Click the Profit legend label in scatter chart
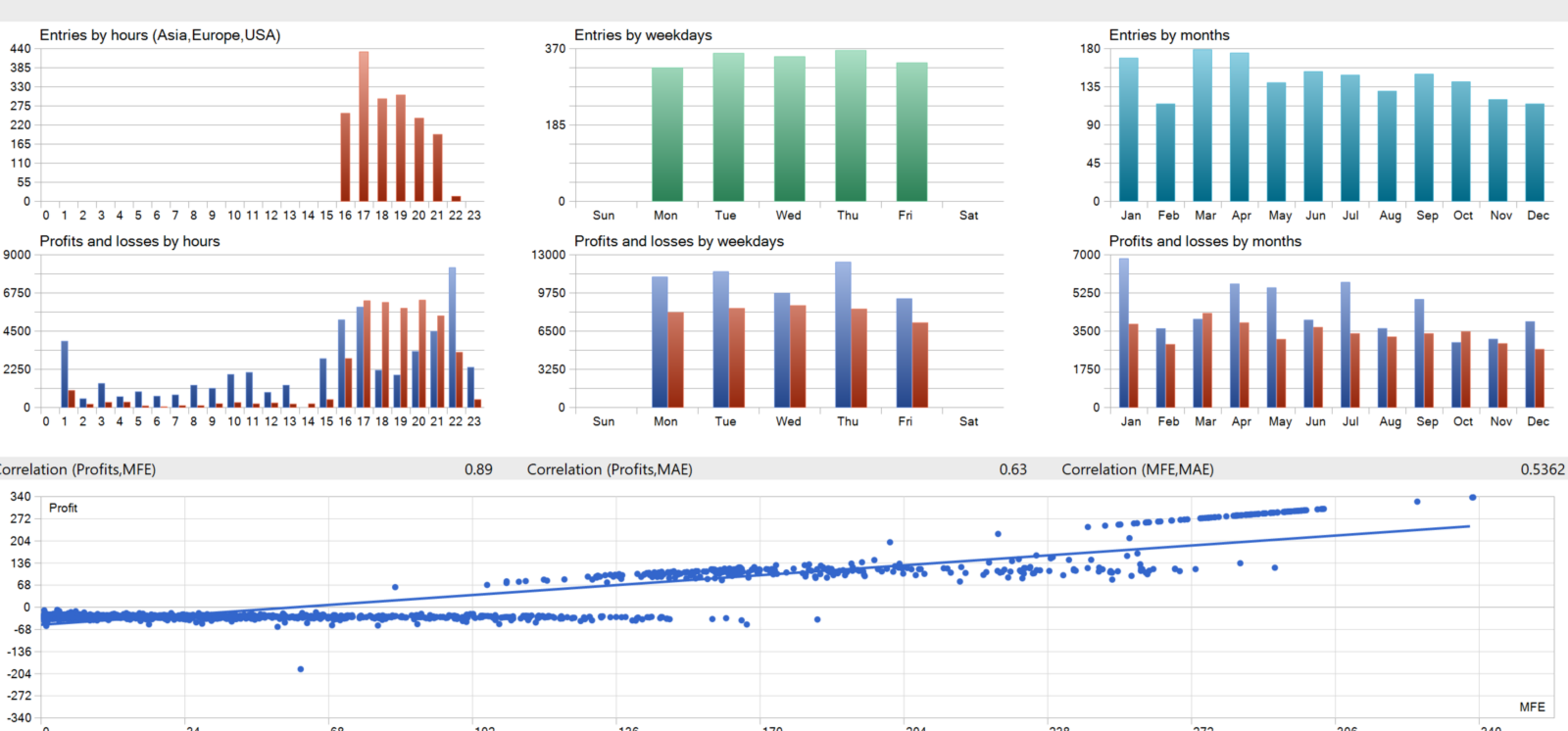Screen dimensions: 1568x731 point(63,508)
